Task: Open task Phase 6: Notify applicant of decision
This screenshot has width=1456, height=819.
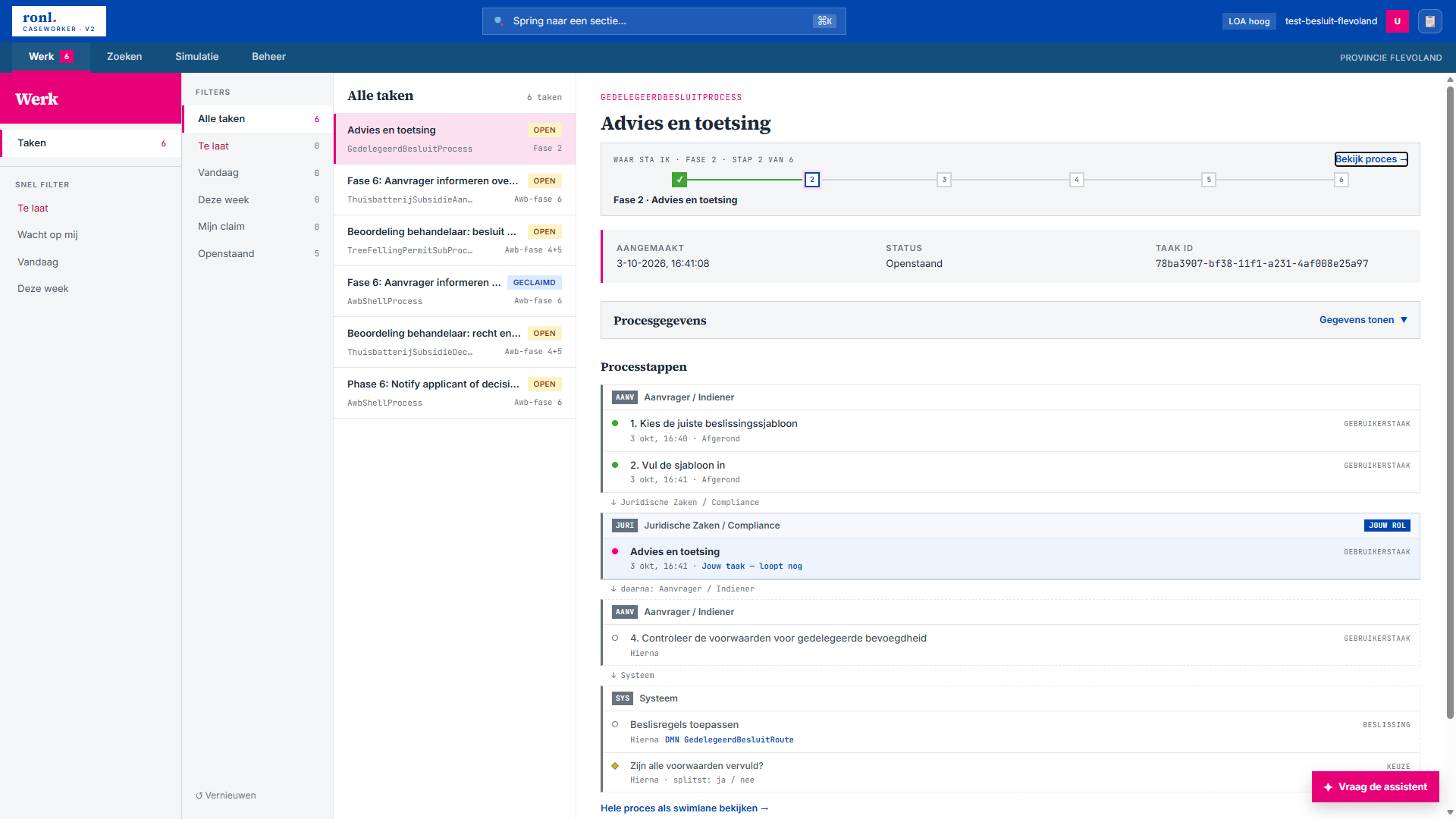Action: [x=454, y=393]
